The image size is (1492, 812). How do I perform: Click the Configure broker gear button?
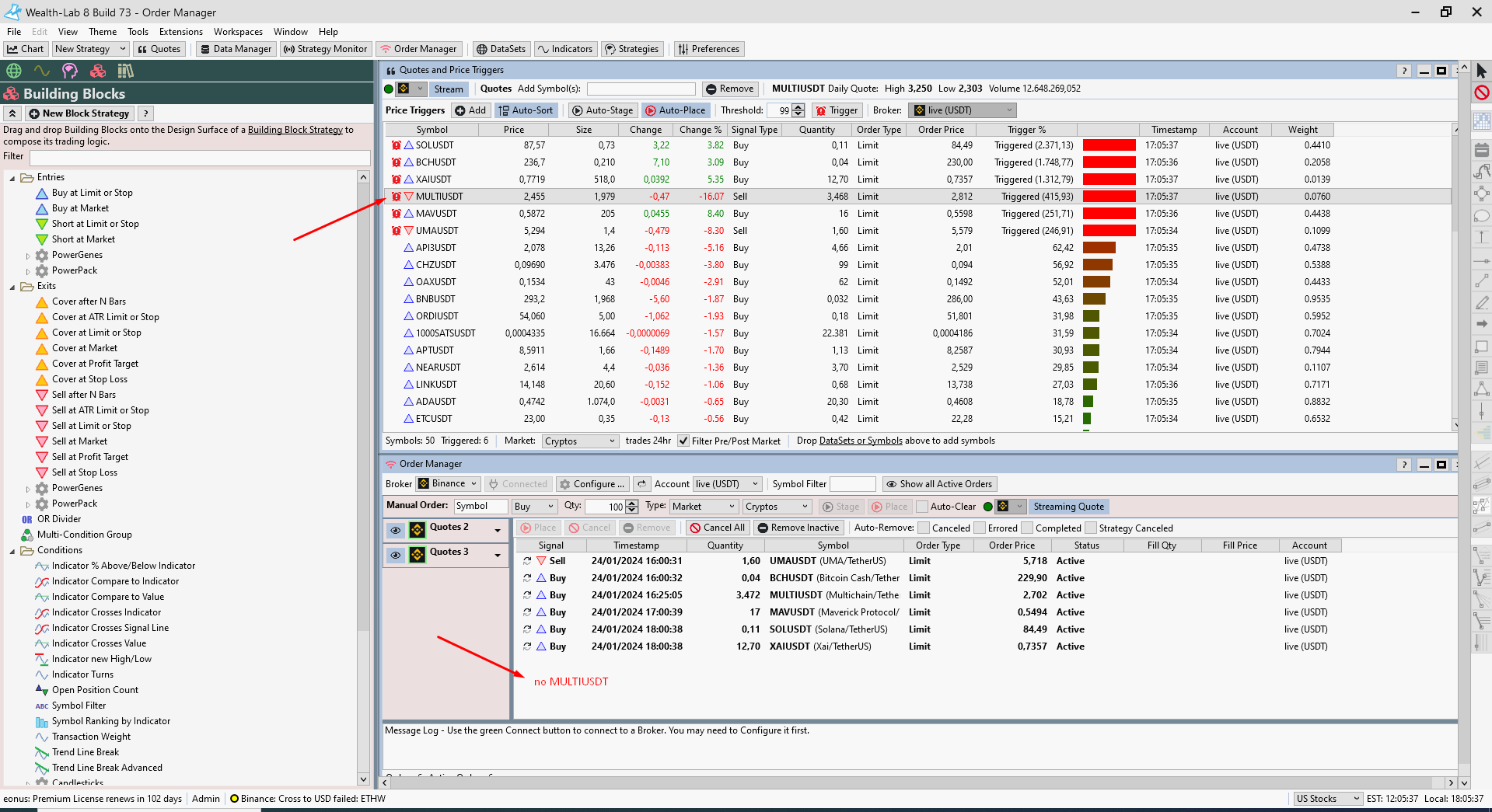592,484
